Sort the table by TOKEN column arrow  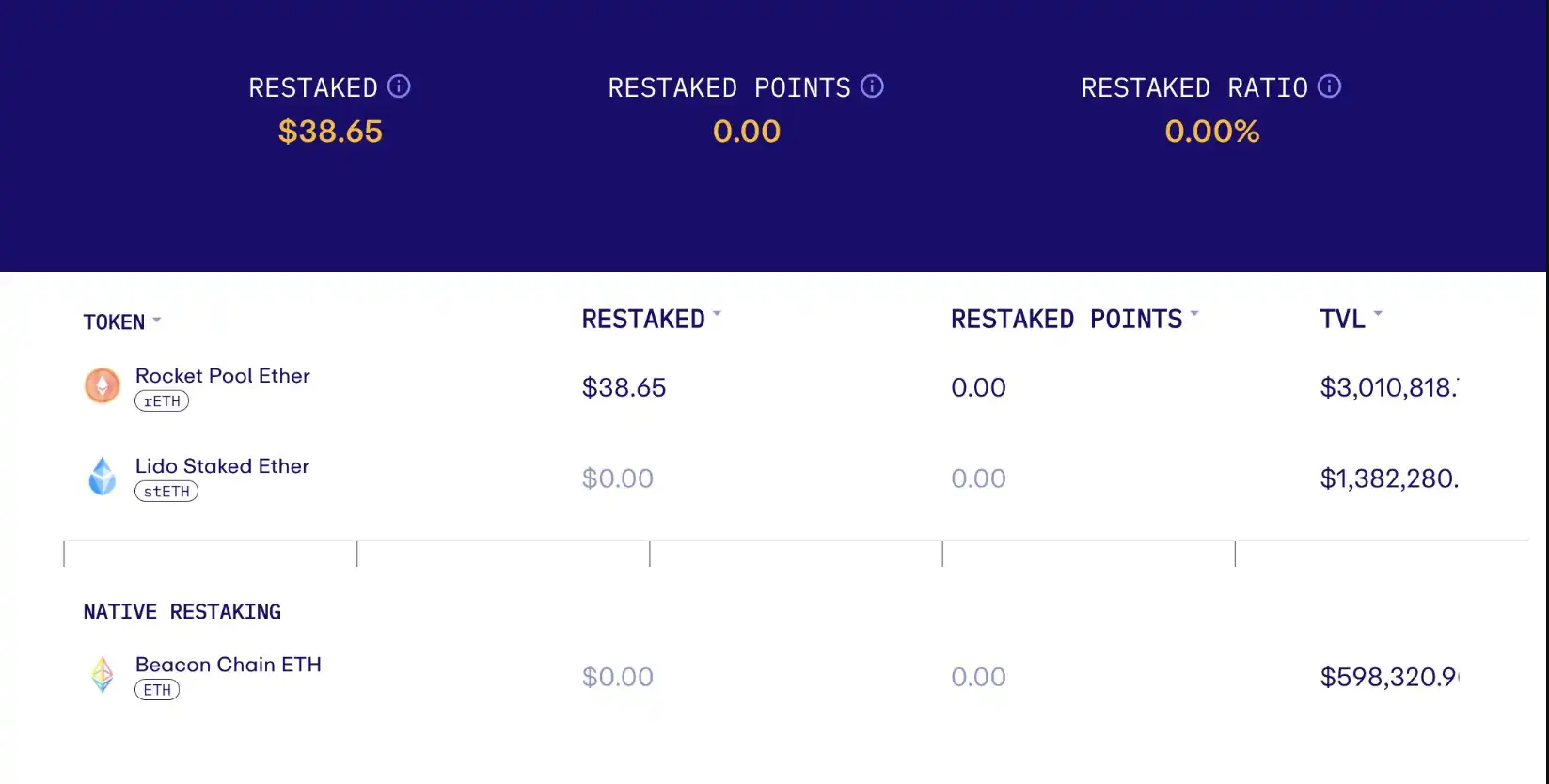click(157, 320)
